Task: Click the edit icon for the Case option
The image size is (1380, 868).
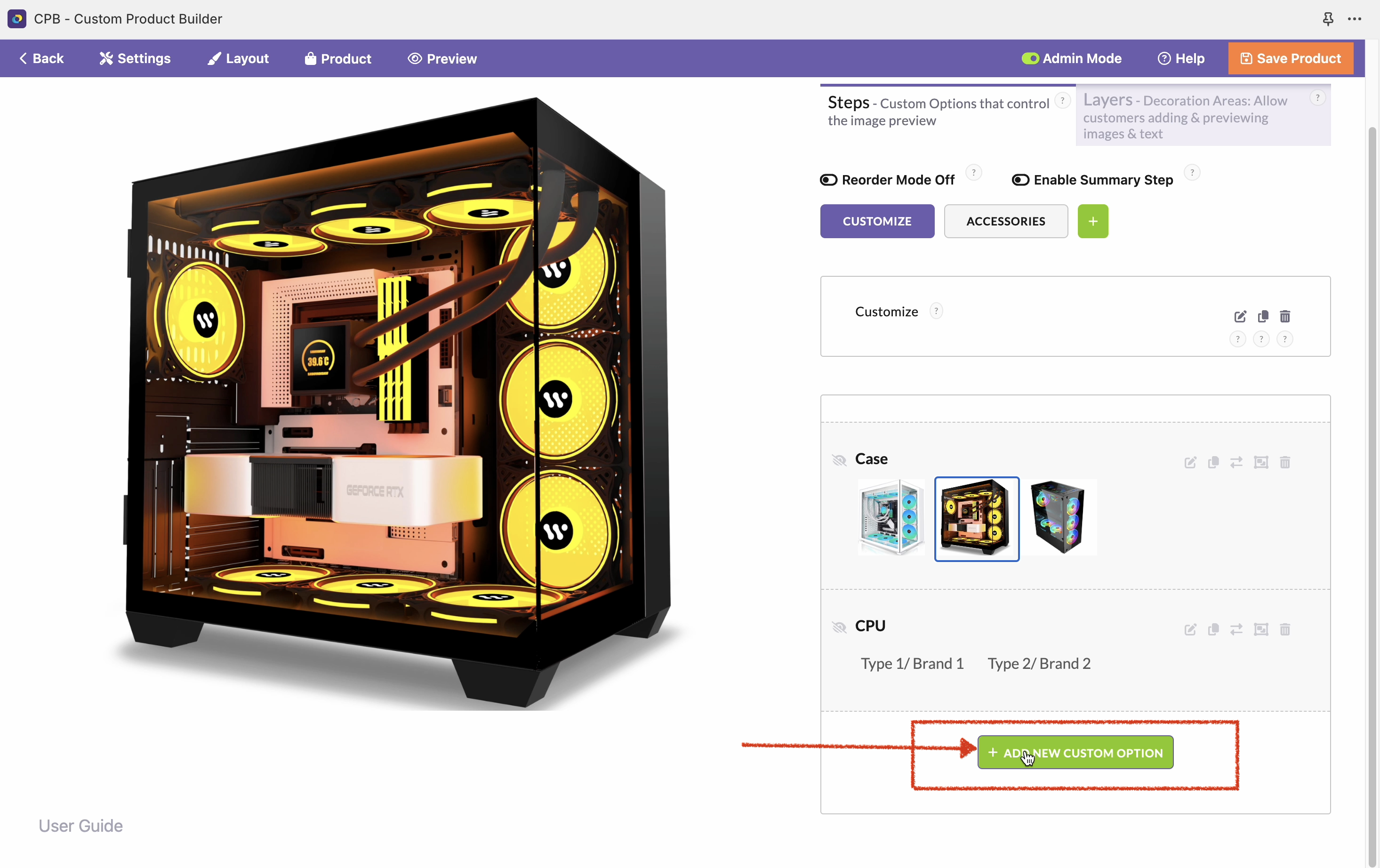Action: click(x=1190, y=463)
